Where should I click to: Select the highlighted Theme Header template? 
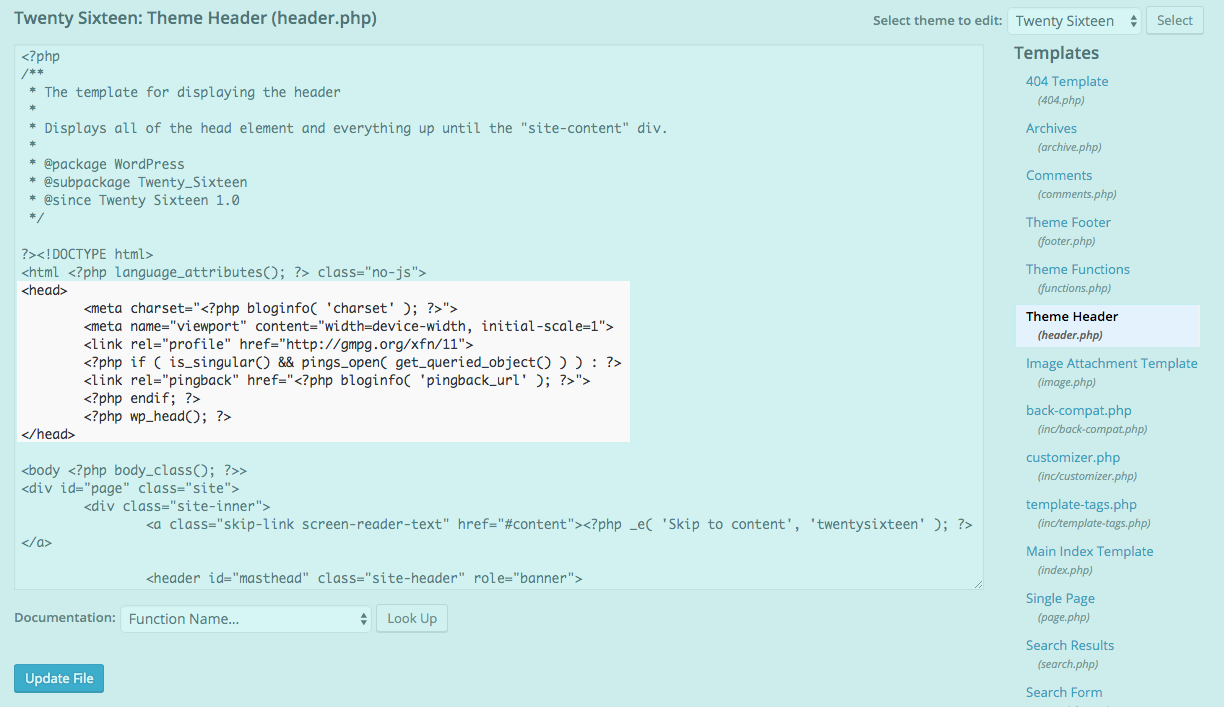click(x=1071, y=317)
